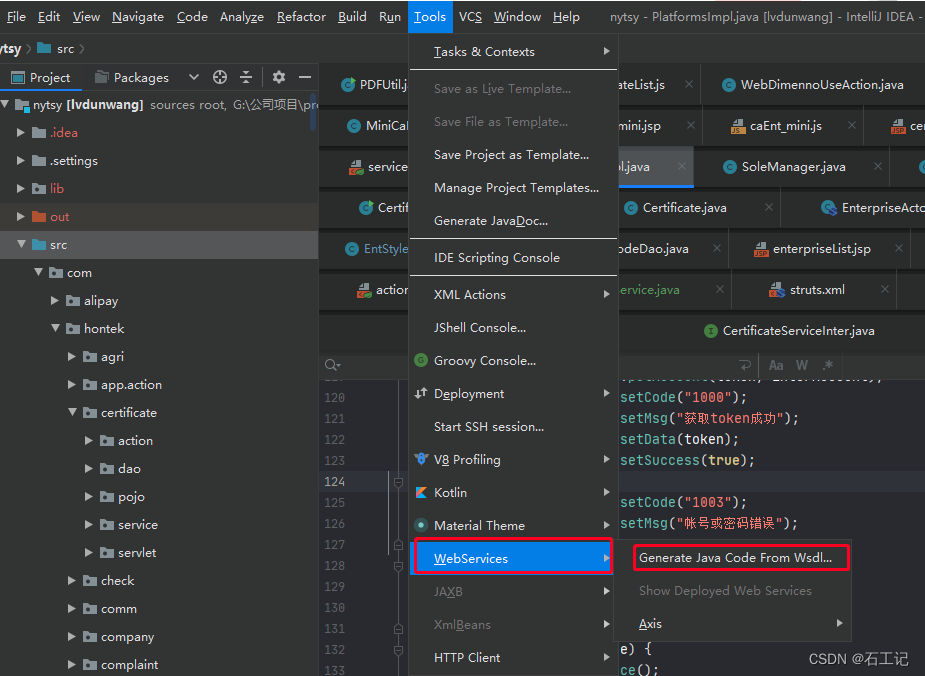
Task: Collapse the certificate package
Action: click(x=72, y=412)
